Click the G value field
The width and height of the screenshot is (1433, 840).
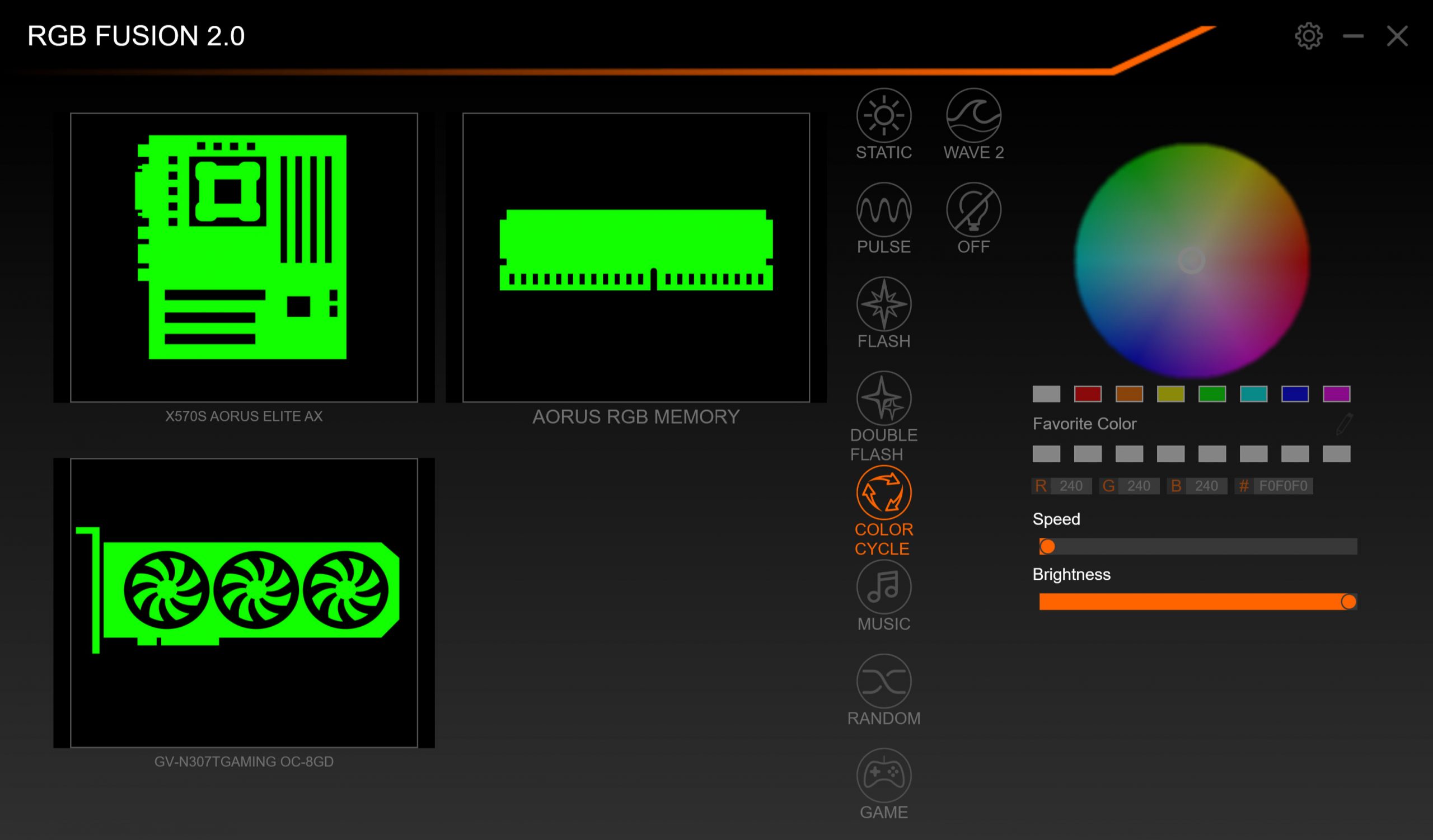tap(1139, 486)
